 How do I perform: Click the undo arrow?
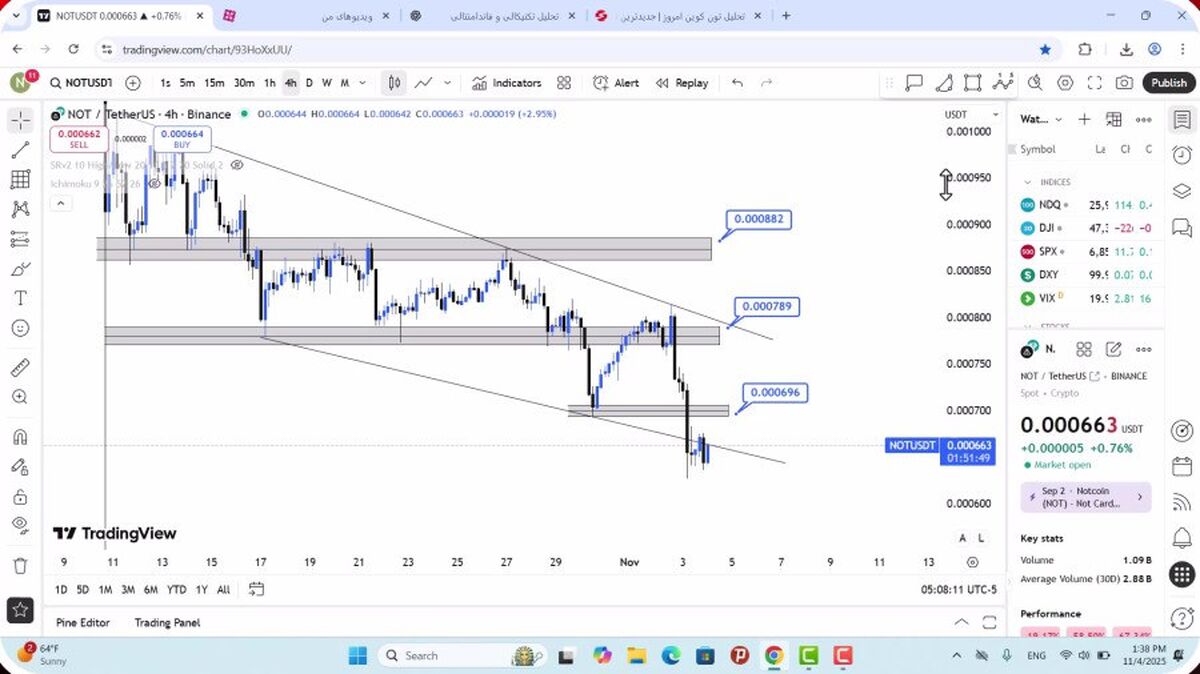[738, 83]
